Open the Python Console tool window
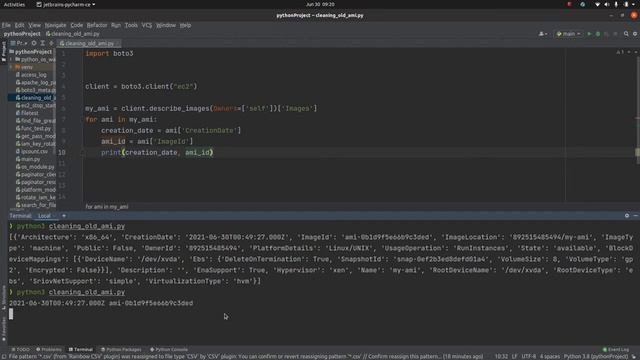The image size is (640, 360). click(169, 349)
